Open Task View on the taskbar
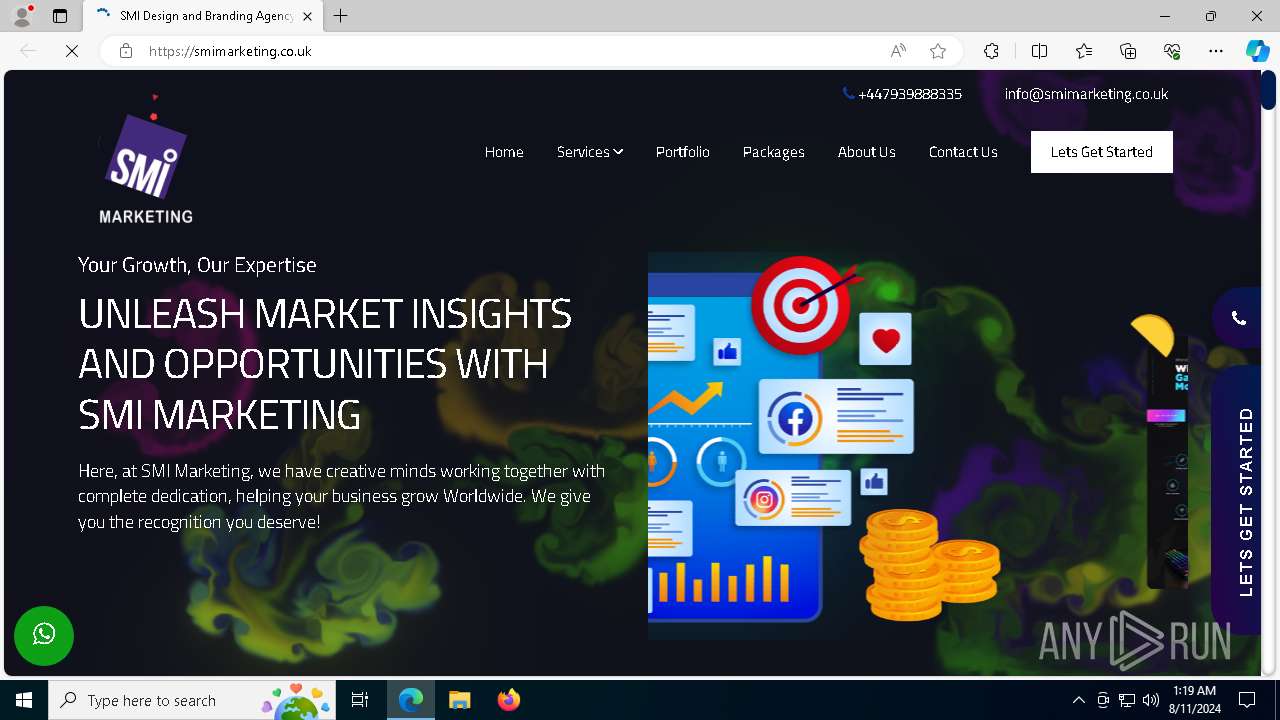This screenshot has height=720, width=1280. click(360, 700)
